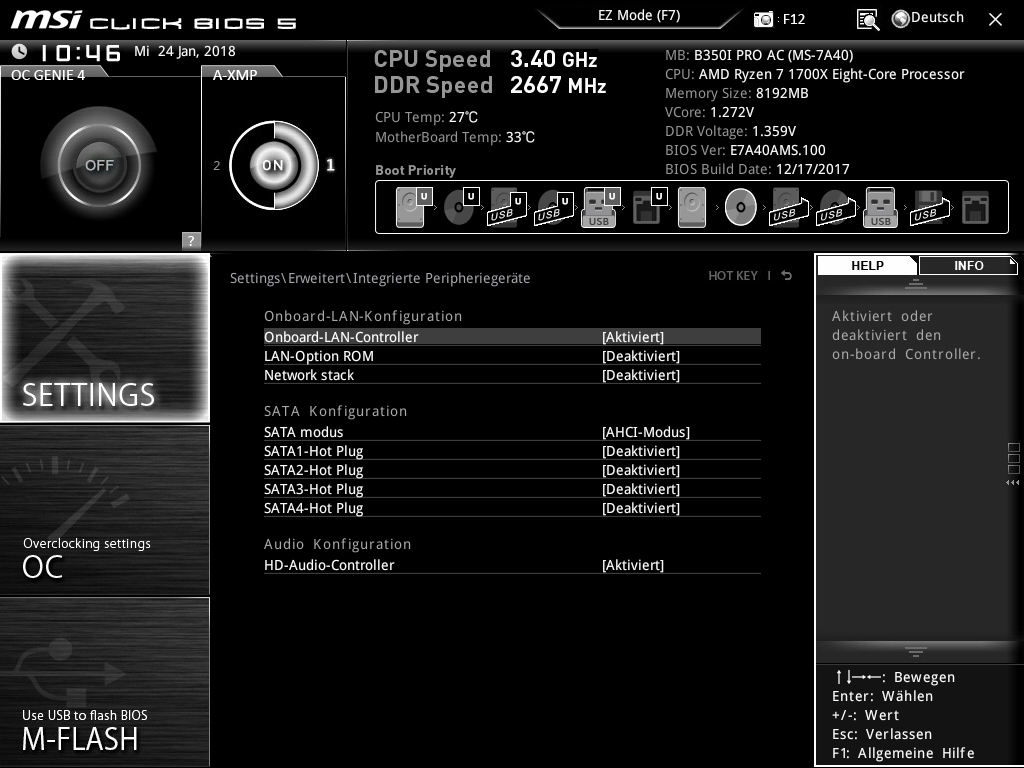Select the Network stack label

[x=309, y=375]
